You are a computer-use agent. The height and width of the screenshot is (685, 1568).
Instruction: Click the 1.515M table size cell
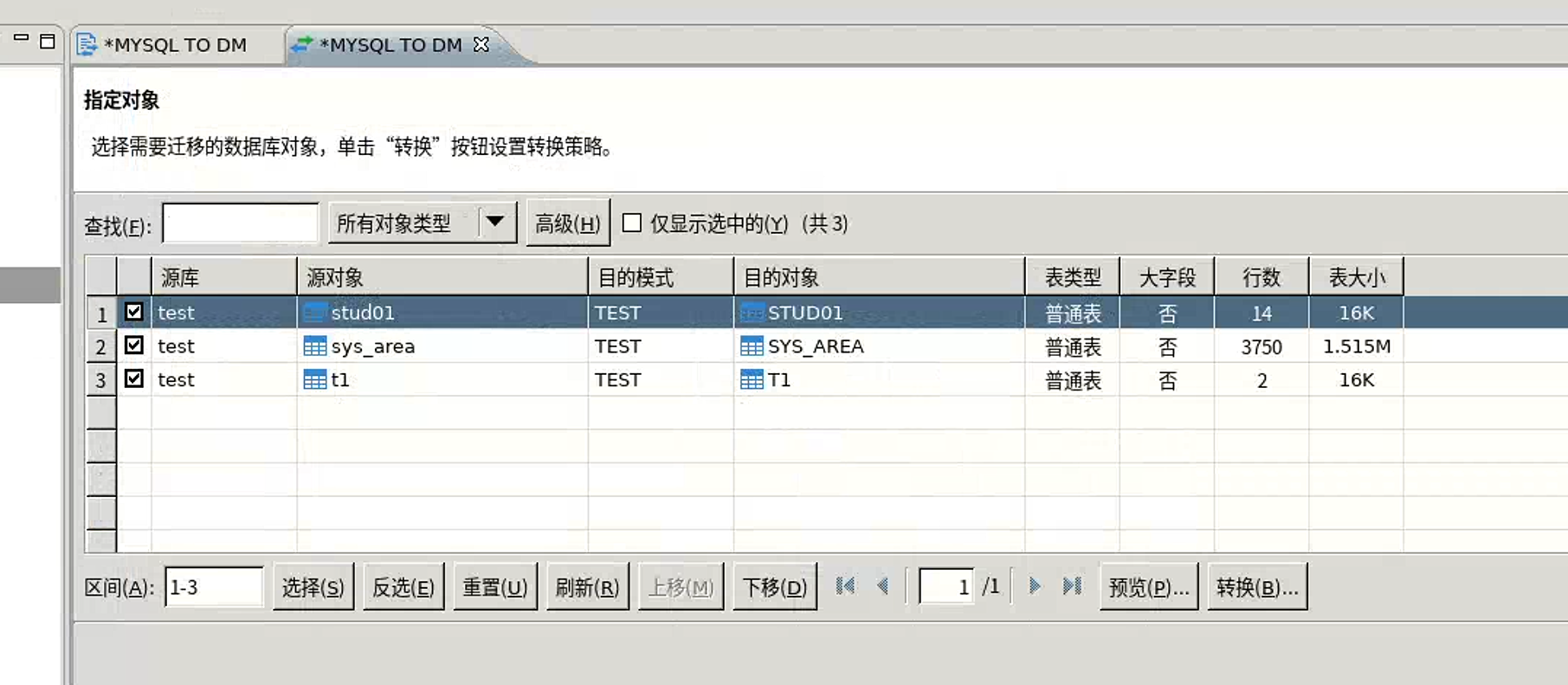click(1357, 346)
